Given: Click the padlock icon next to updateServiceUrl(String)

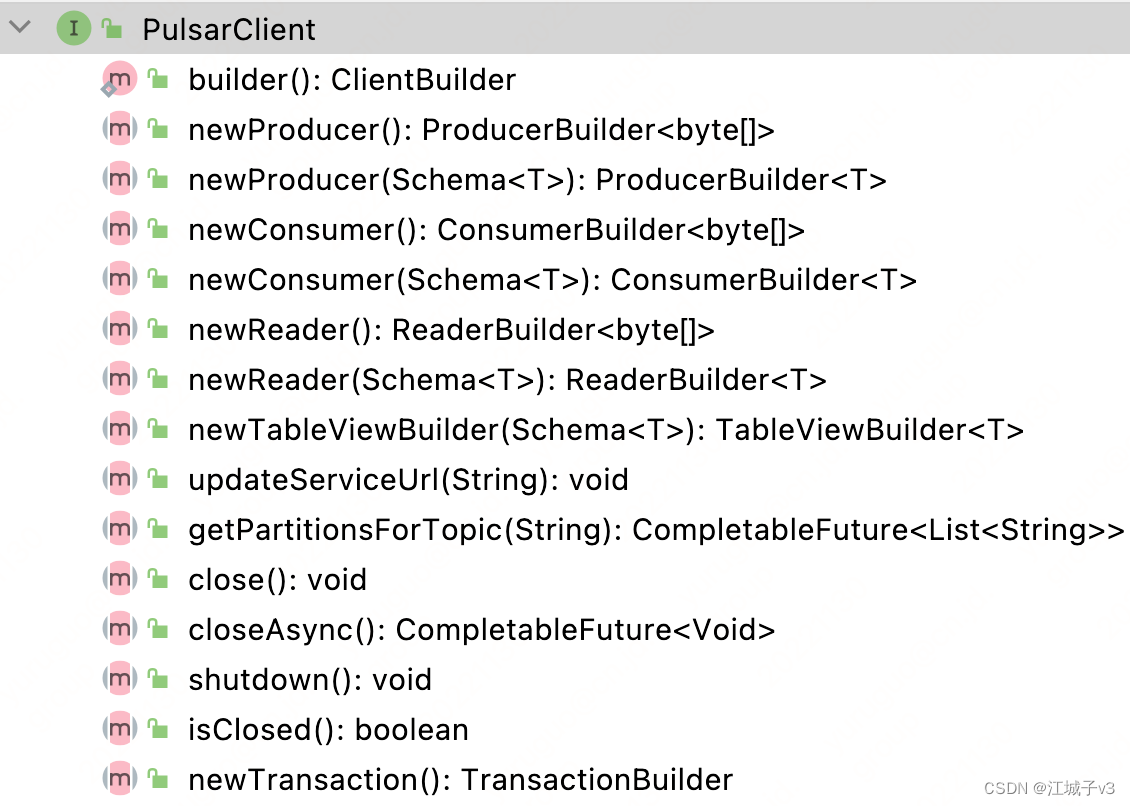Looking at the screenshot, I should [159, 478].
